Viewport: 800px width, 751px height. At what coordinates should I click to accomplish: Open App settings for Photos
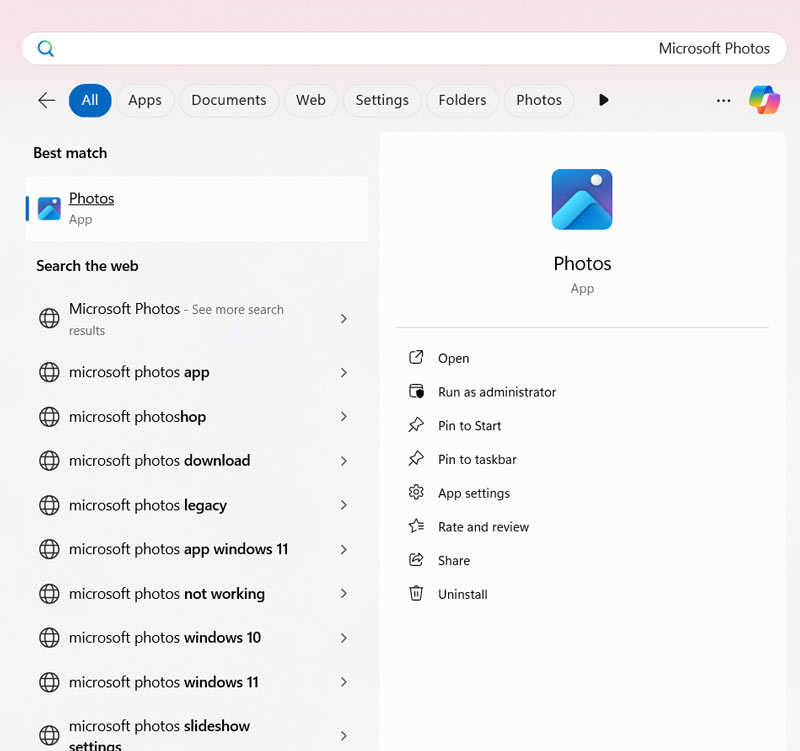click(x=474, y=493)
